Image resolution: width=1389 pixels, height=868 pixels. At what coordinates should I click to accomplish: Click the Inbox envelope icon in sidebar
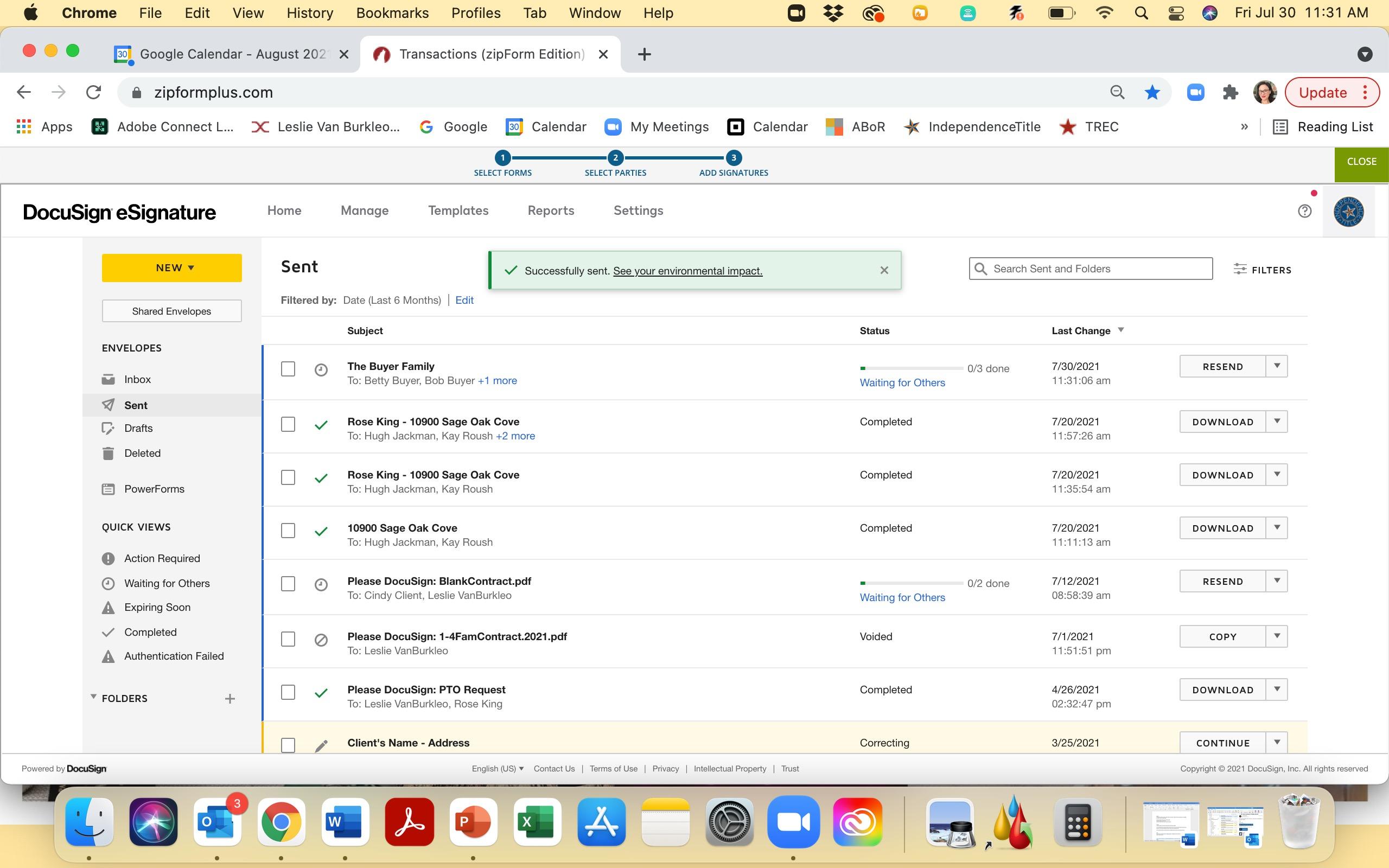(x=108, y=379)
